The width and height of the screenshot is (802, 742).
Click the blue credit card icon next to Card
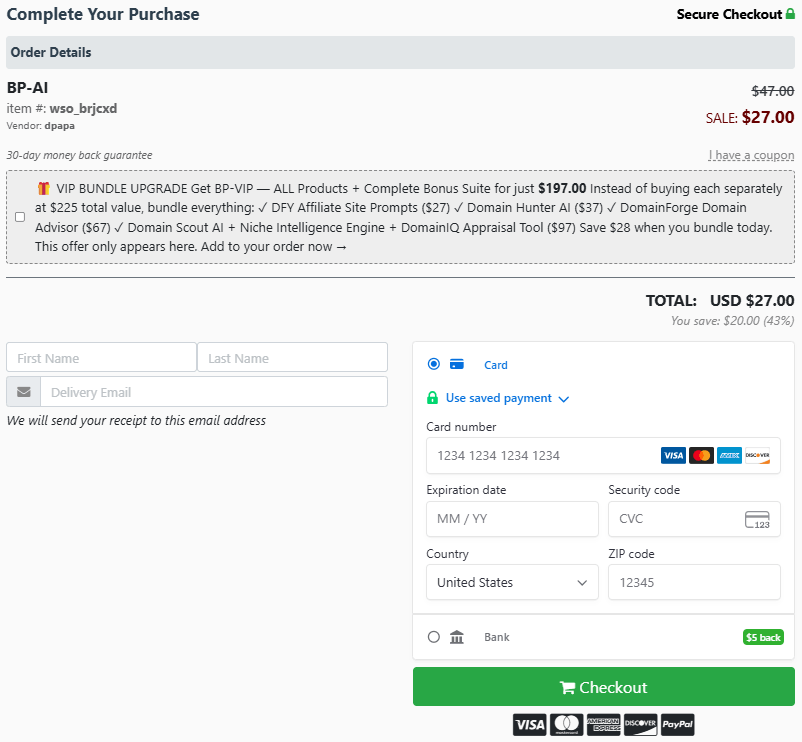tap(456, 364)
